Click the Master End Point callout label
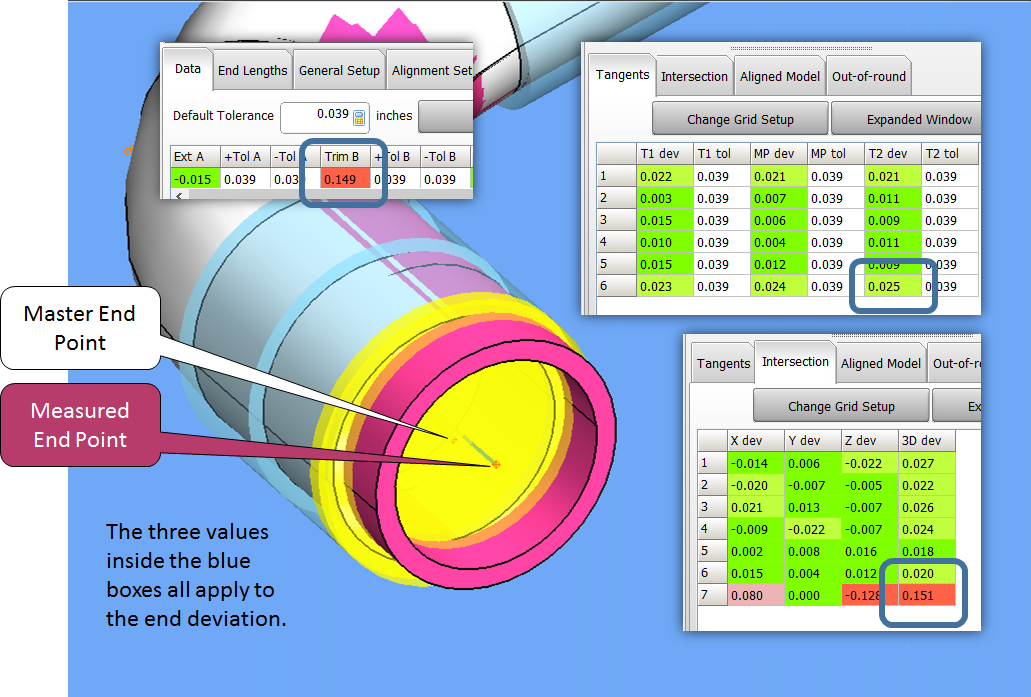This screenshot has width=1031, height=697. click(80, 328)
